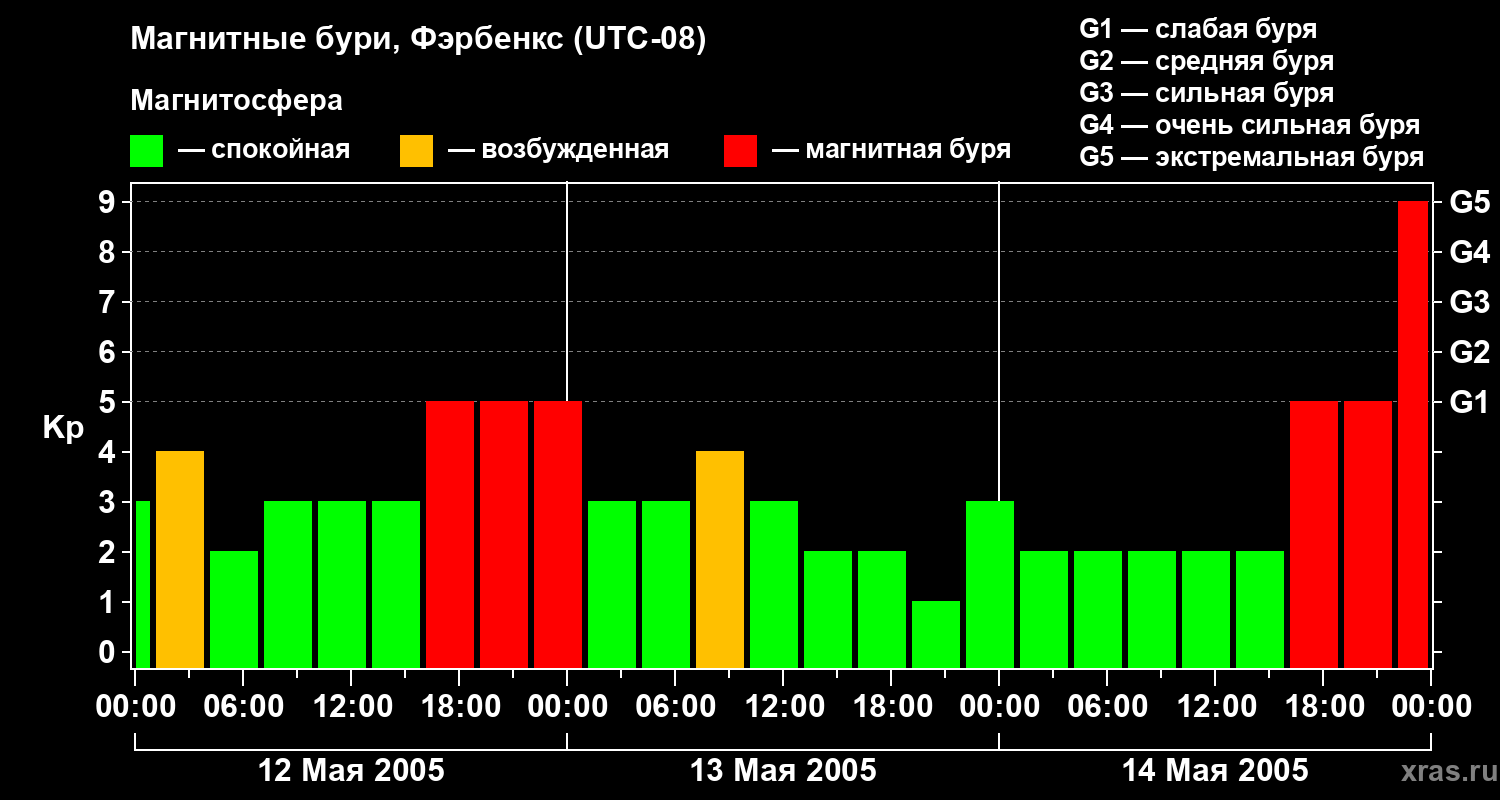Image resolution: width=1500 pixels, height=800 pixels.
Task: Click the right-axis 'G4' tick label
Action: click(1470, 253)
